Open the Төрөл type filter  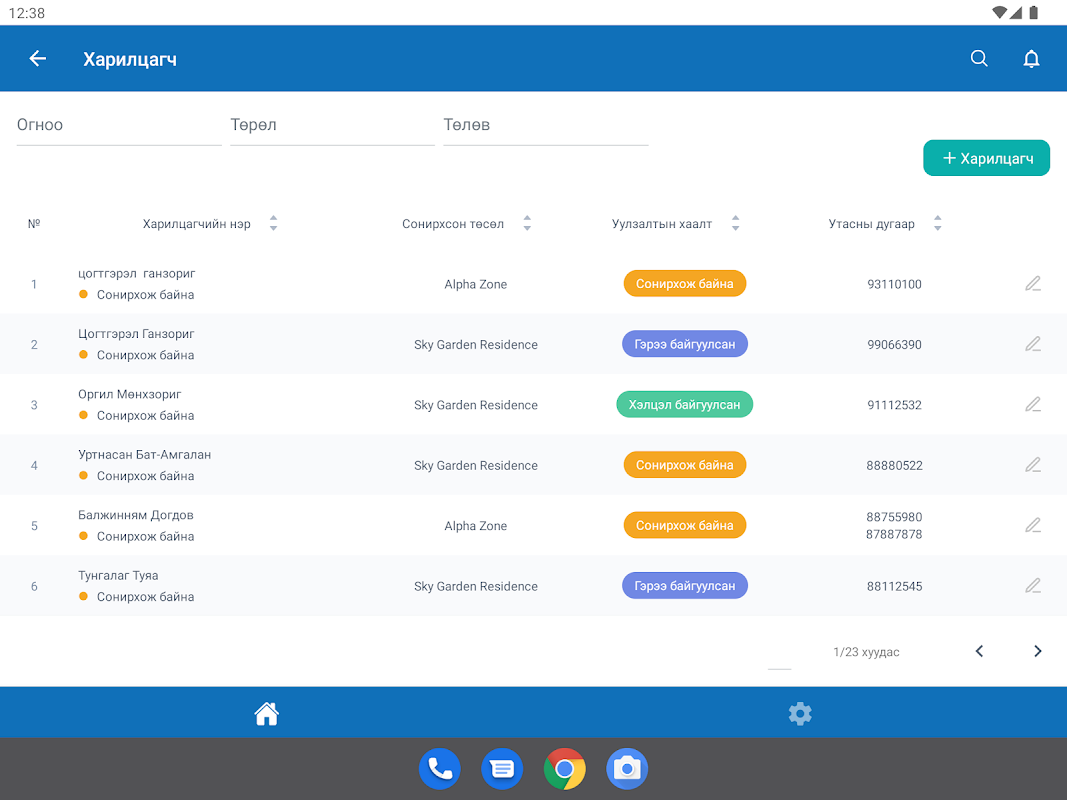332,125
